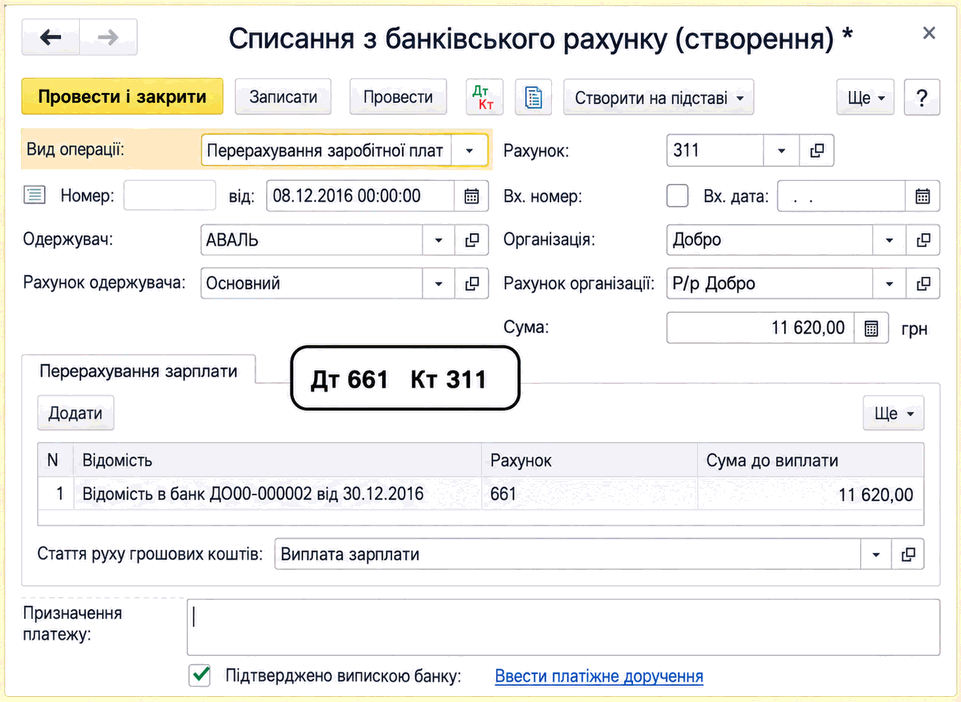The width and height of the screenshot is (961, 702).
Task: Click the Одержувач field with АВАЛЬ
Action: tap(311, 240)
